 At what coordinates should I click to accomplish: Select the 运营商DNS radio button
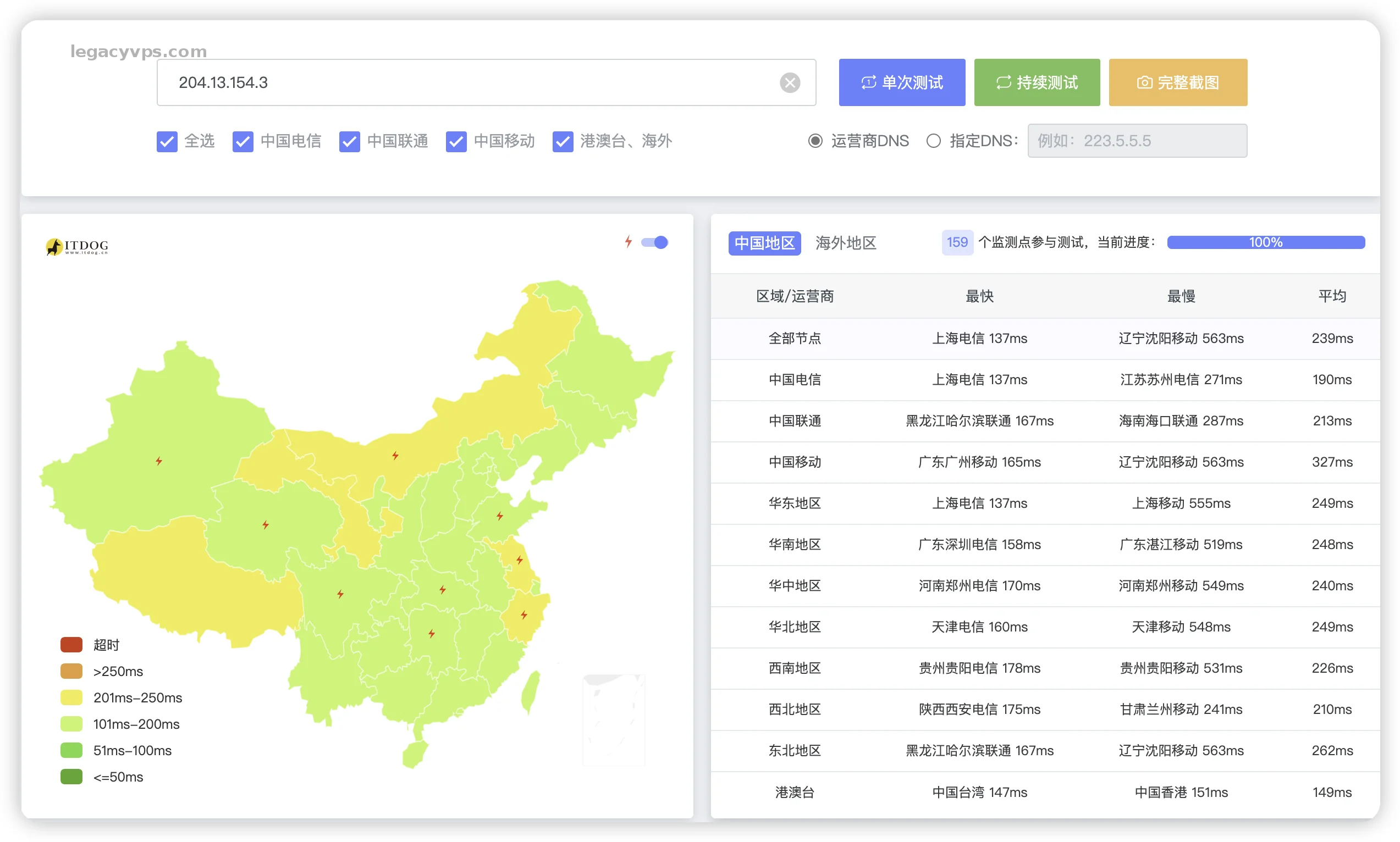click(815, 141)
